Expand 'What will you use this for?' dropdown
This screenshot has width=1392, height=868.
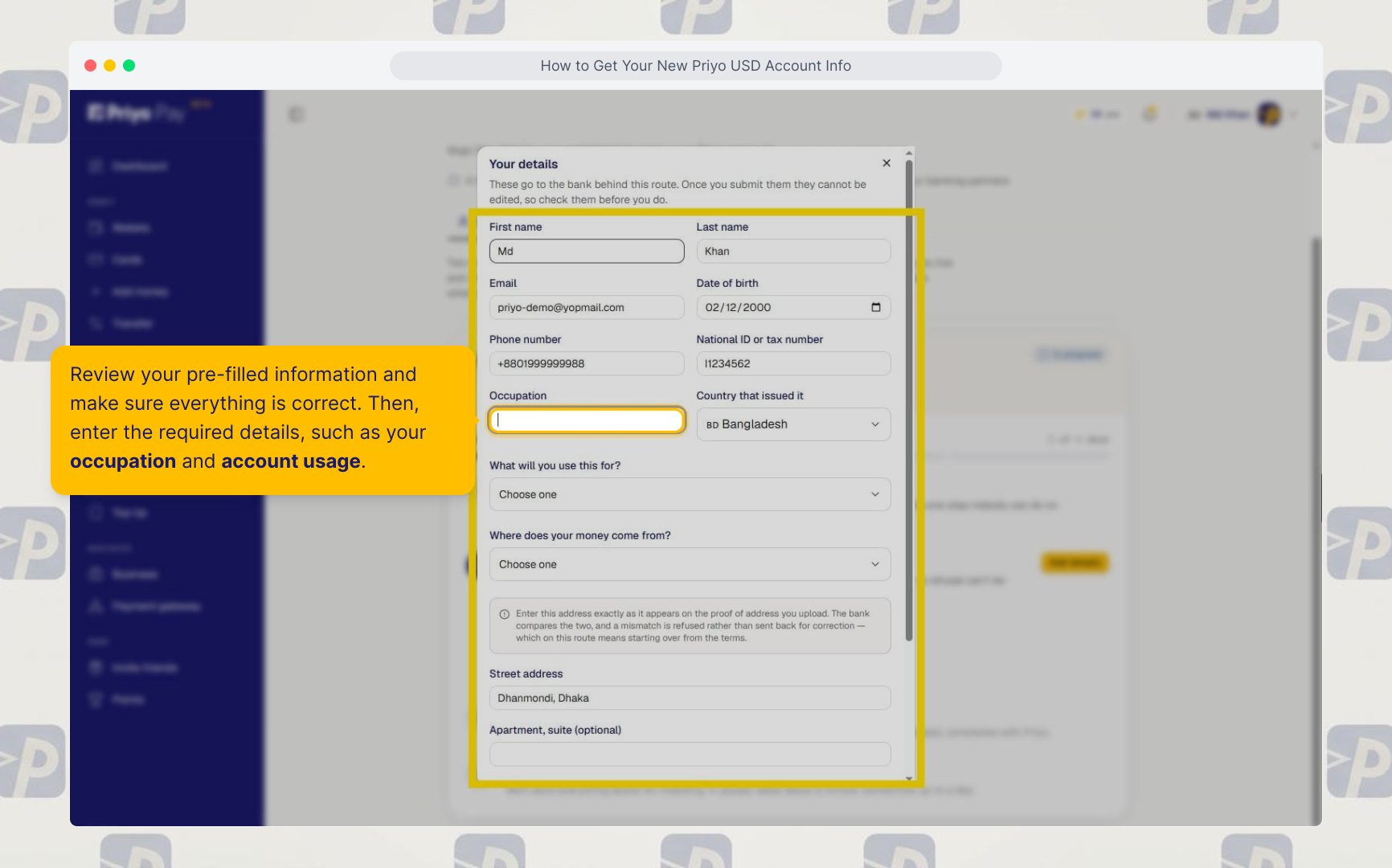(690, 494)
